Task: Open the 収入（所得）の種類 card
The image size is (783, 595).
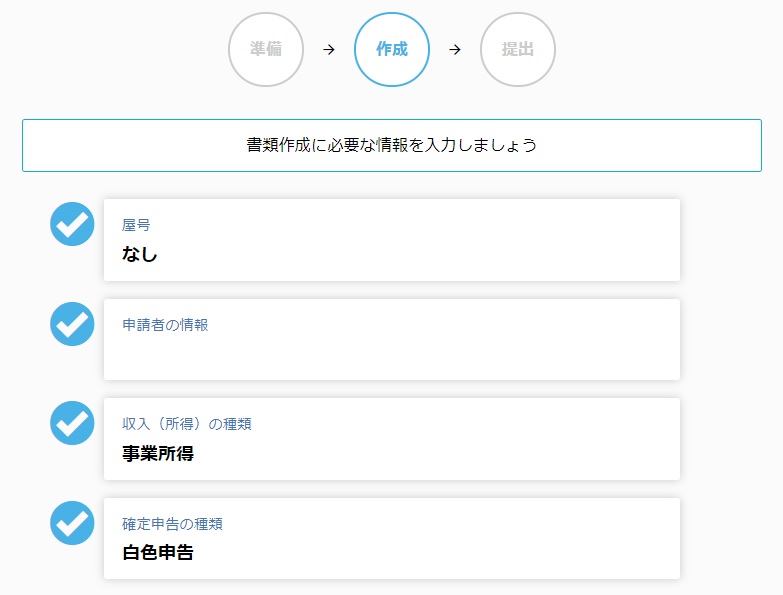Action: [x=392, y=439]
